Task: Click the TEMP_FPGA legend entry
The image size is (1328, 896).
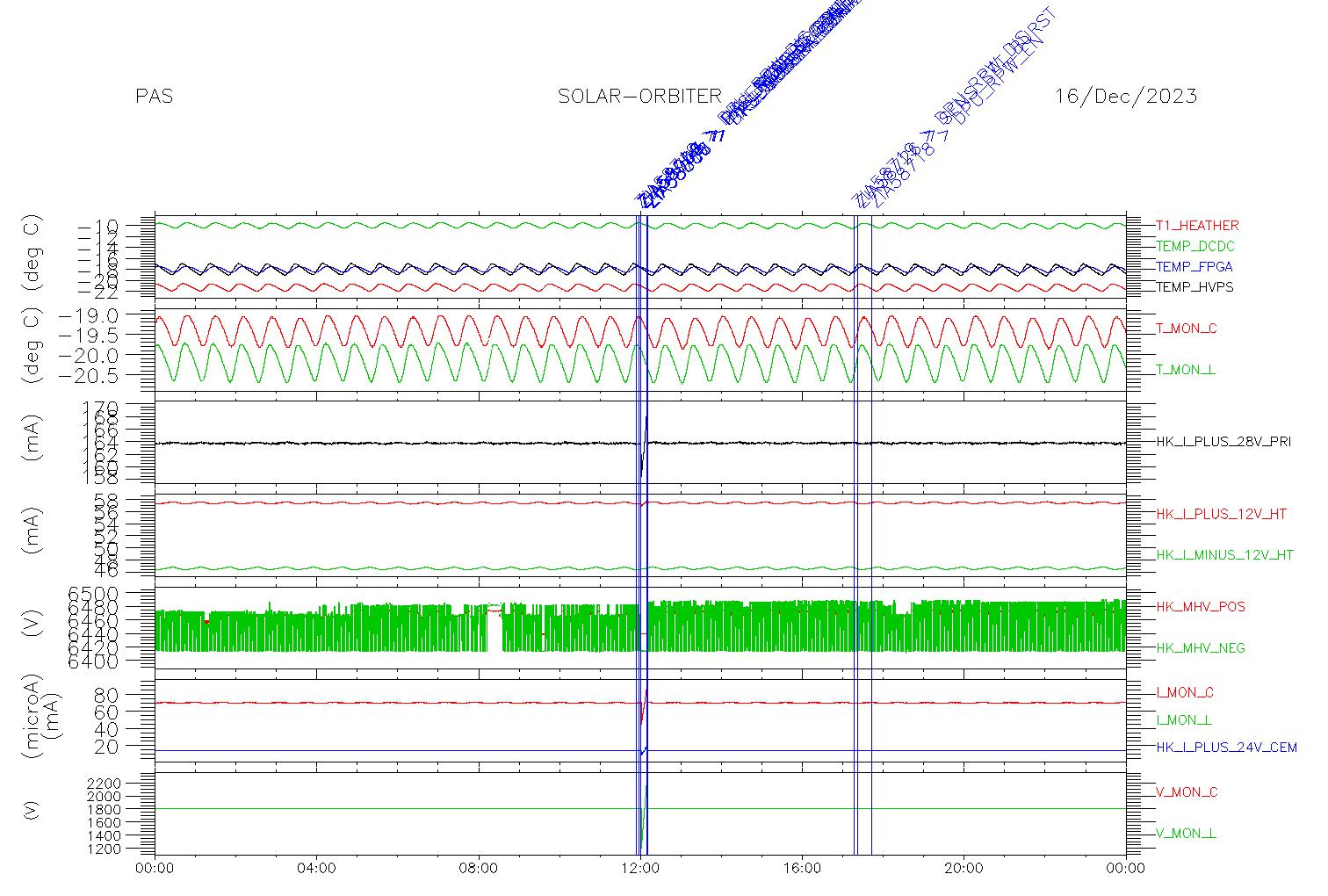Action: point(1194,267)
